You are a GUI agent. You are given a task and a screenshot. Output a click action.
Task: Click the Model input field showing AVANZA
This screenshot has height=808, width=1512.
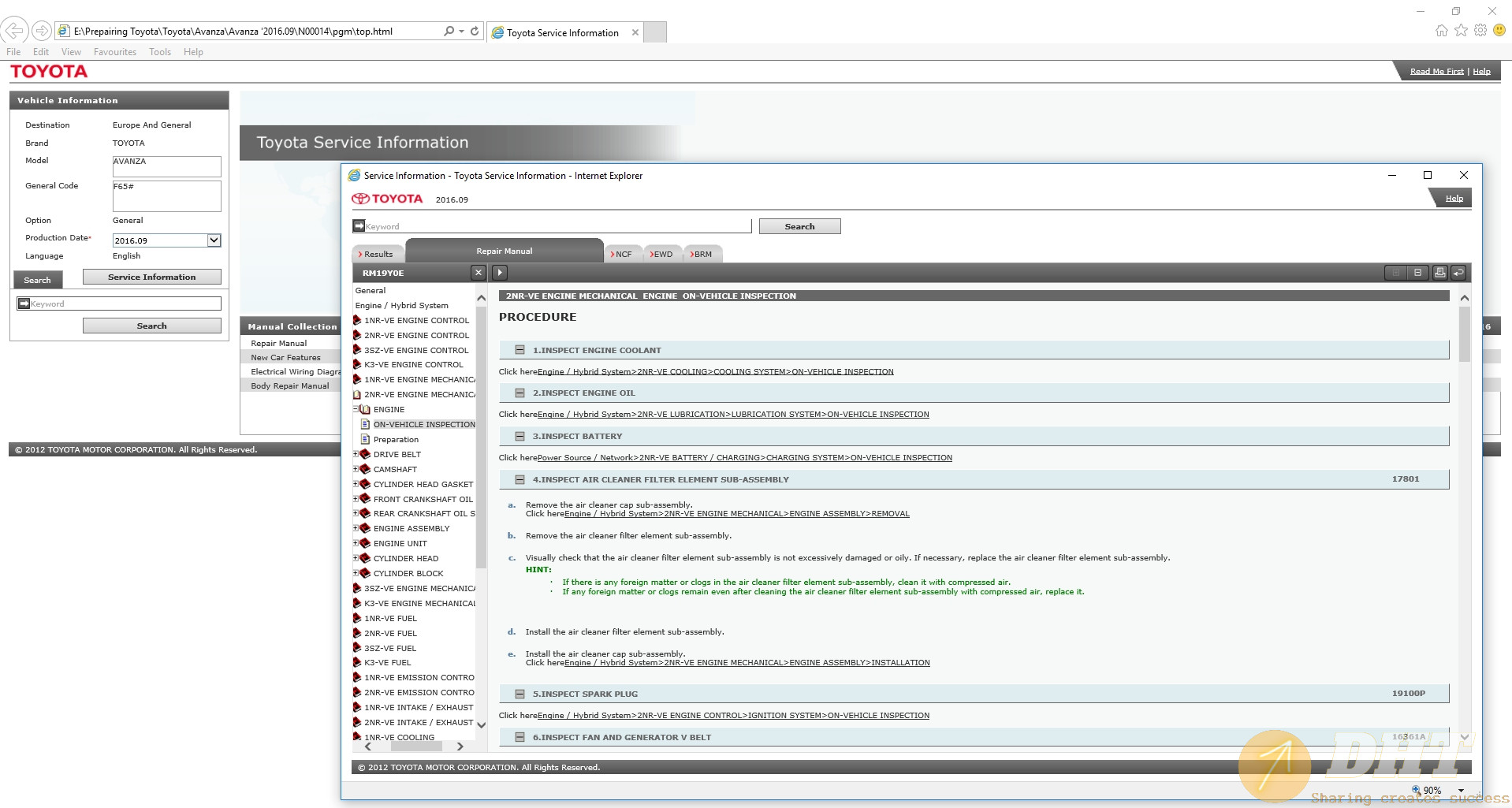click(166, 166)
